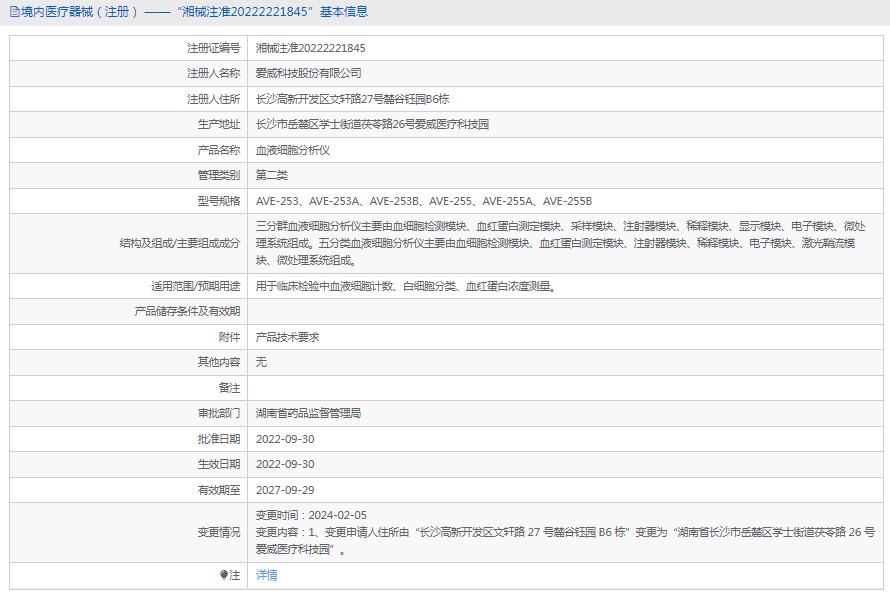Click intended use text 用于临床检验中血液细胞计数
Viewport: 890px width, 597px height.
pyautogui.click(x=405, y=287)
